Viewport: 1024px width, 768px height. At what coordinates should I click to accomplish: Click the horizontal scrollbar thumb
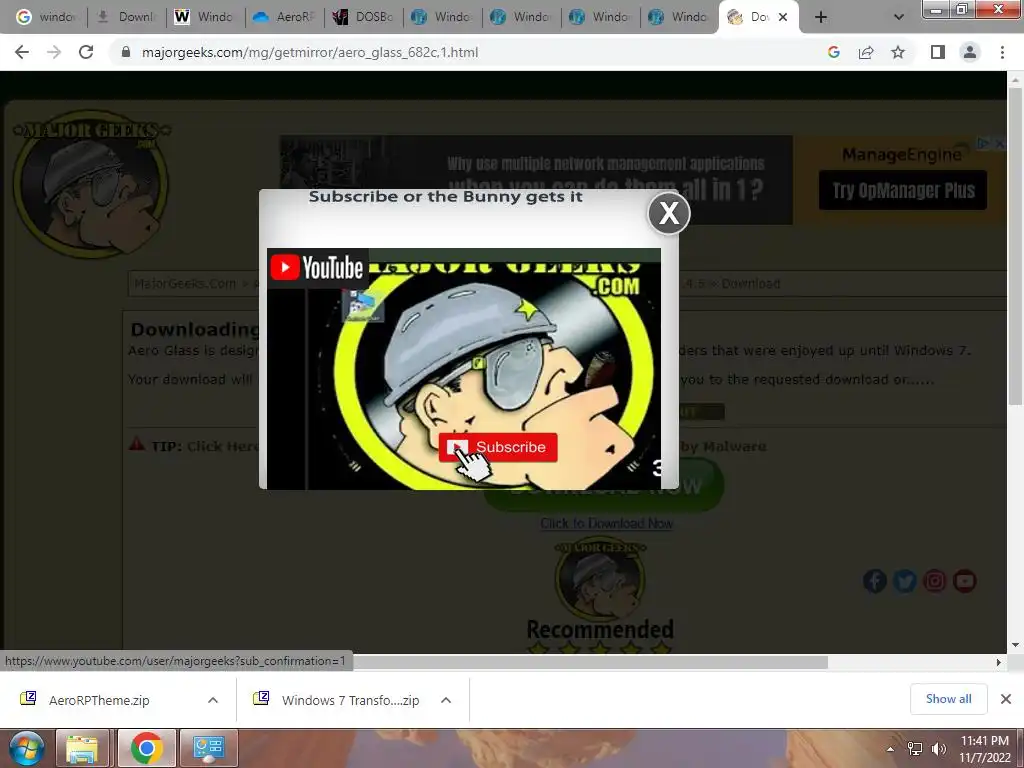[x=591, y=662]
